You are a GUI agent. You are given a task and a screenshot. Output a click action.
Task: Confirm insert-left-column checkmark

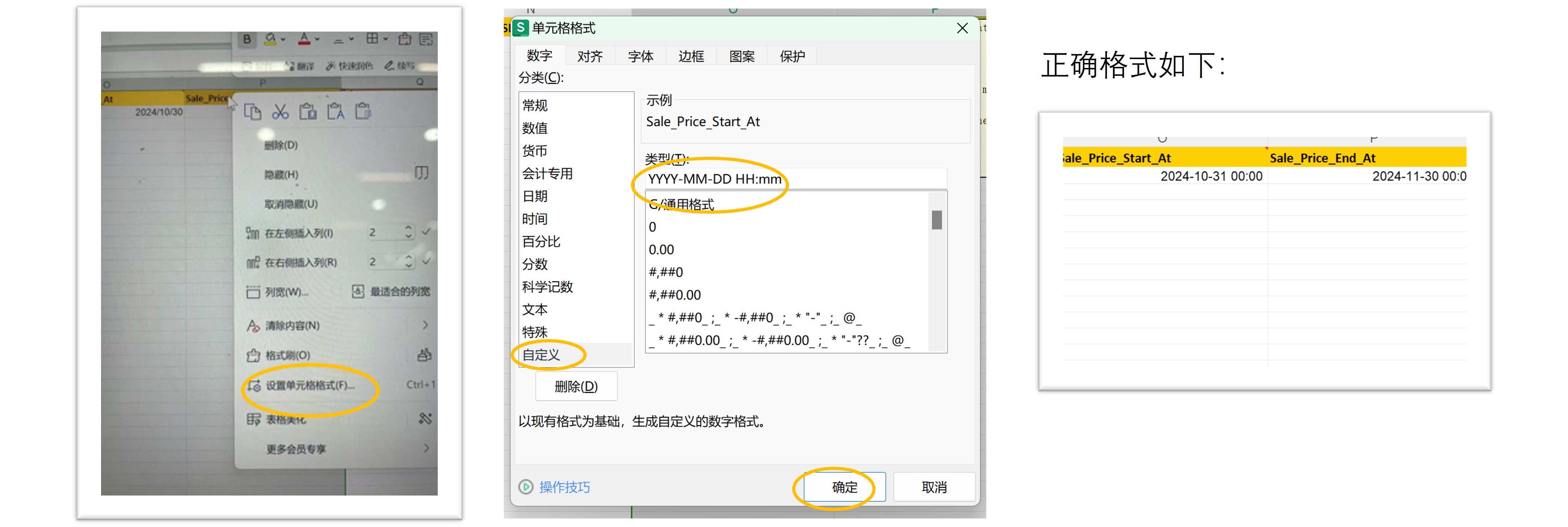[x=426, y=232]
